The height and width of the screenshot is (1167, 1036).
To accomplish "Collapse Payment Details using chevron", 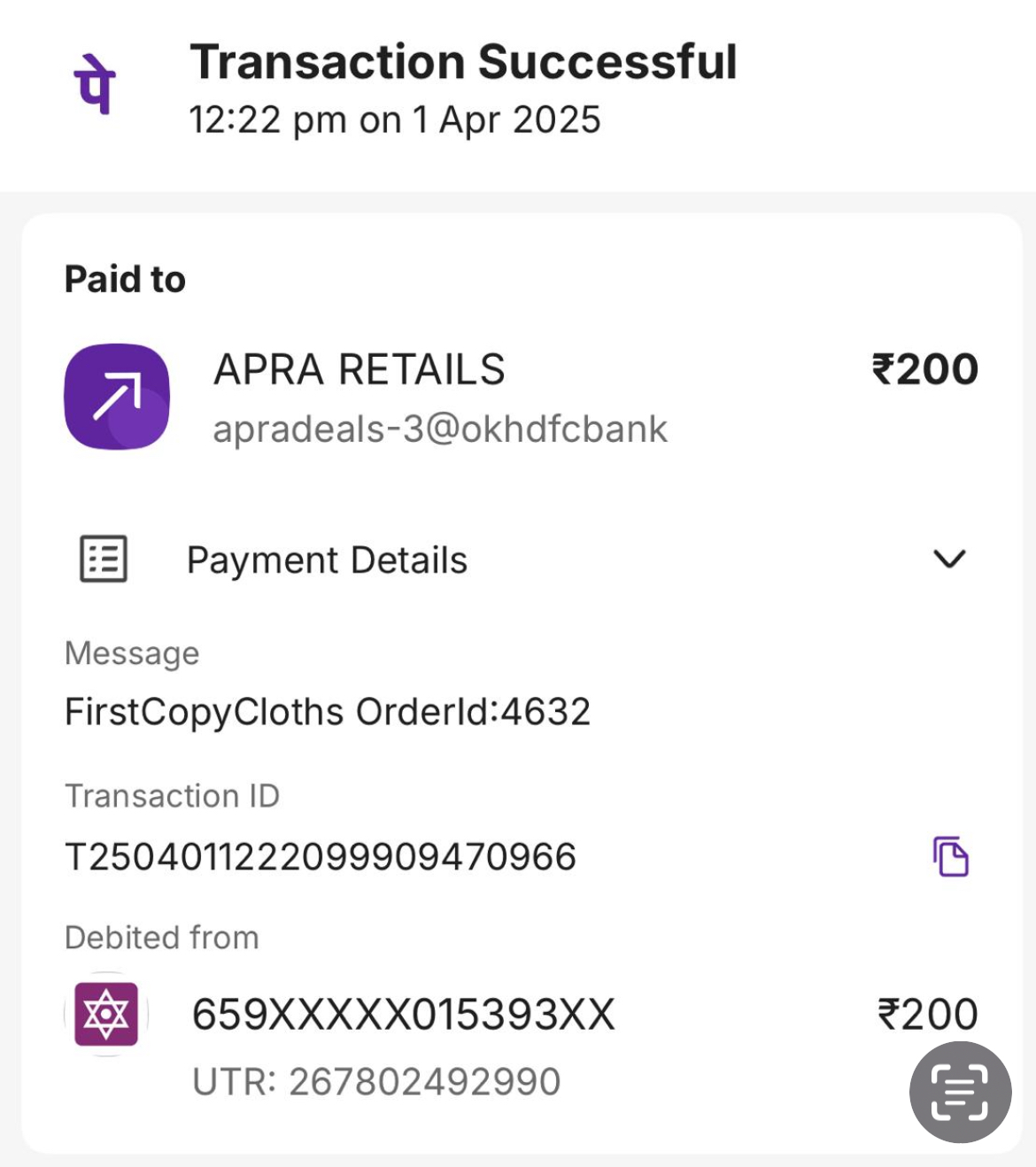I will click(949, 559).
